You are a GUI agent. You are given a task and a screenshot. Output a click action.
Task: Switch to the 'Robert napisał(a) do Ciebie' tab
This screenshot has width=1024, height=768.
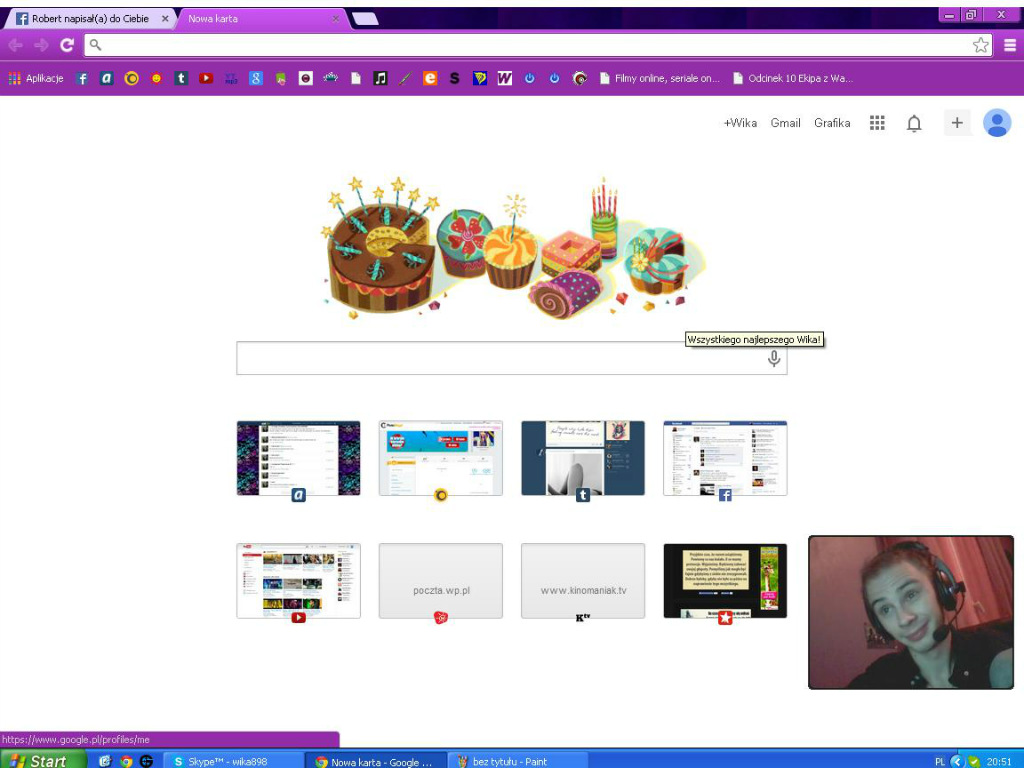coord(90,19)
